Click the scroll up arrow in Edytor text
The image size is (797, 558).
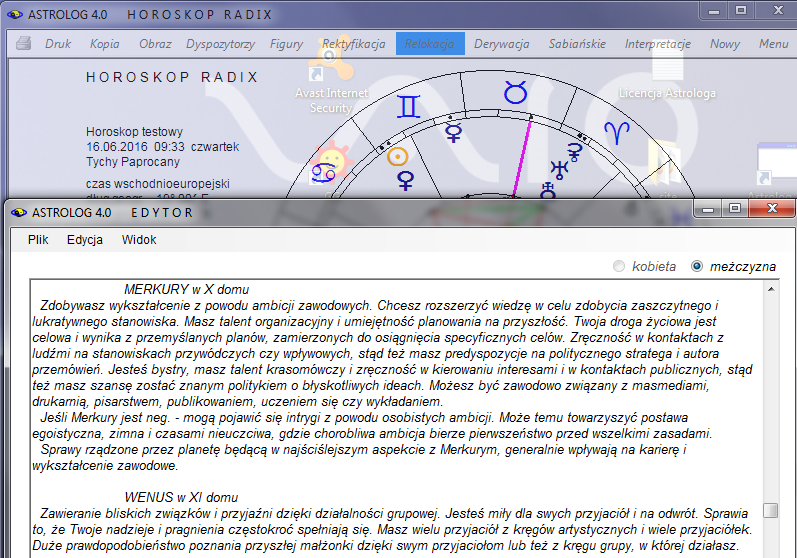click(771, 289)
